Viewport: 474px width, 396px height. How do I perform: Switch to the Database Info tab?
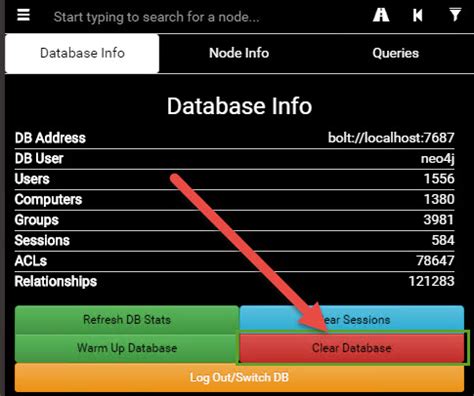pos(82,53)
